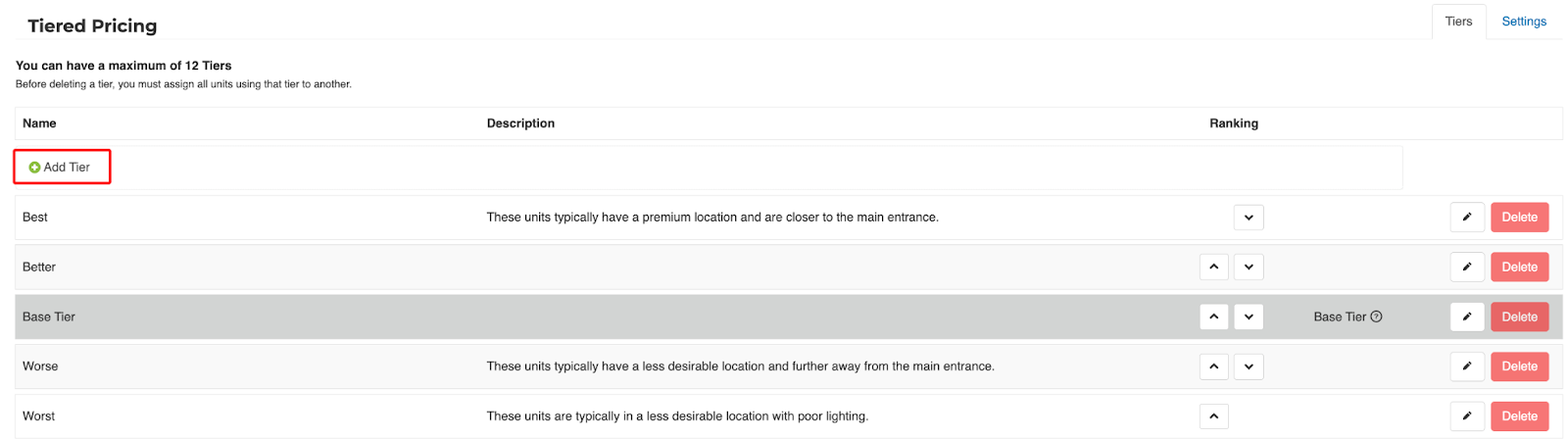The width and height of the screenshot is (1568, 439).
Task: Move Worst tier up in ranking
Action: [1213, 416]
